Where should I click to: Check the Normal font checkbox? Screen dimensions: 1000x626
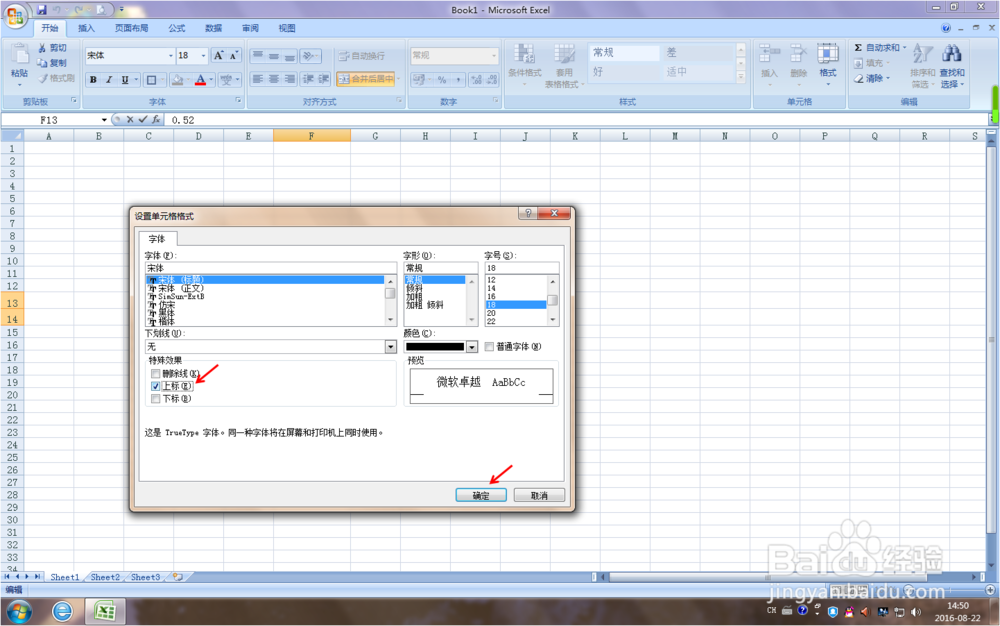489,347
